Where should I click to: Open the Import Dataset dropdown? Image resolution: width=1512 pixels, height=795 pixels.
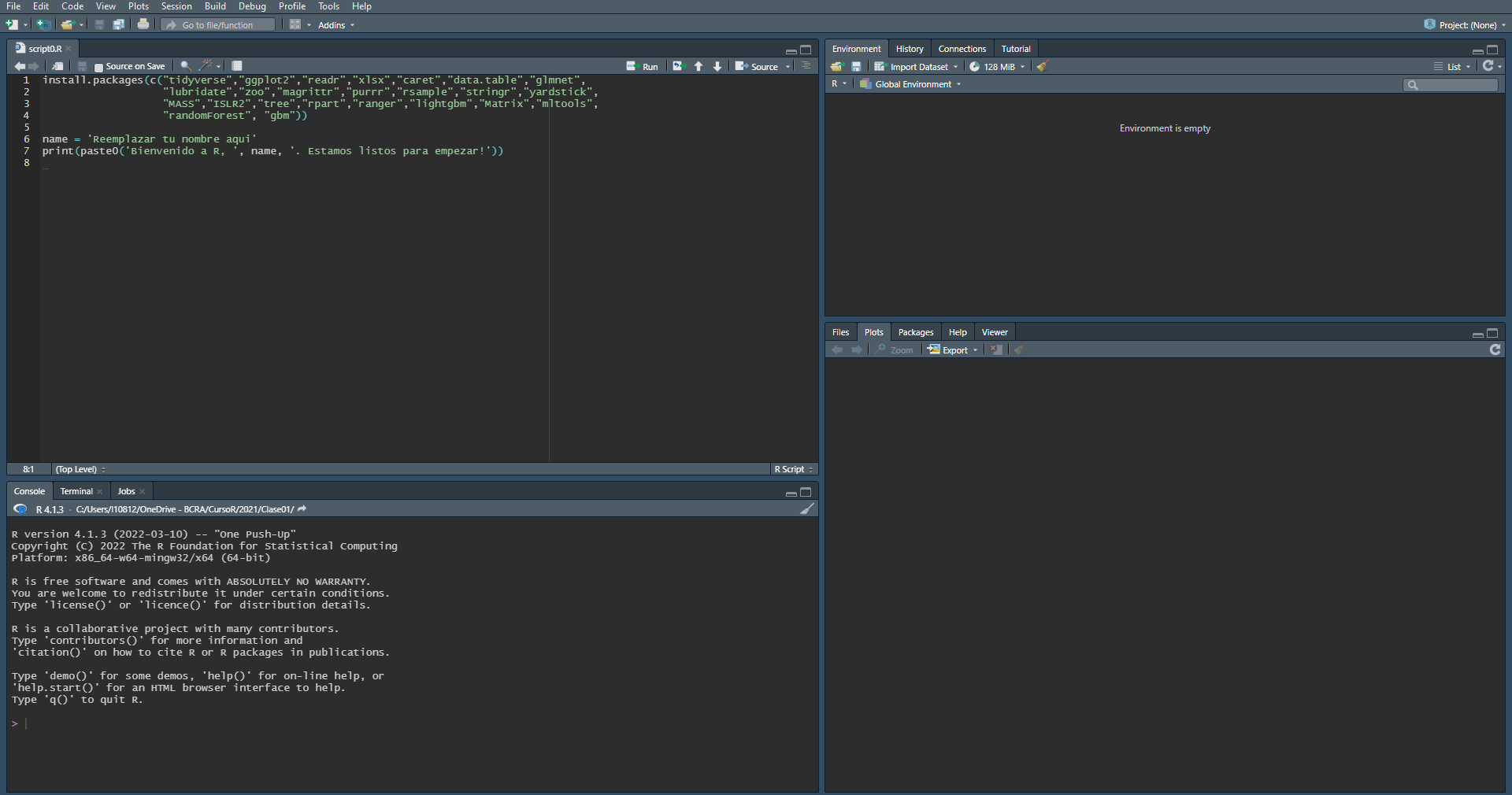pyautogui.click(x=917, y=67)
